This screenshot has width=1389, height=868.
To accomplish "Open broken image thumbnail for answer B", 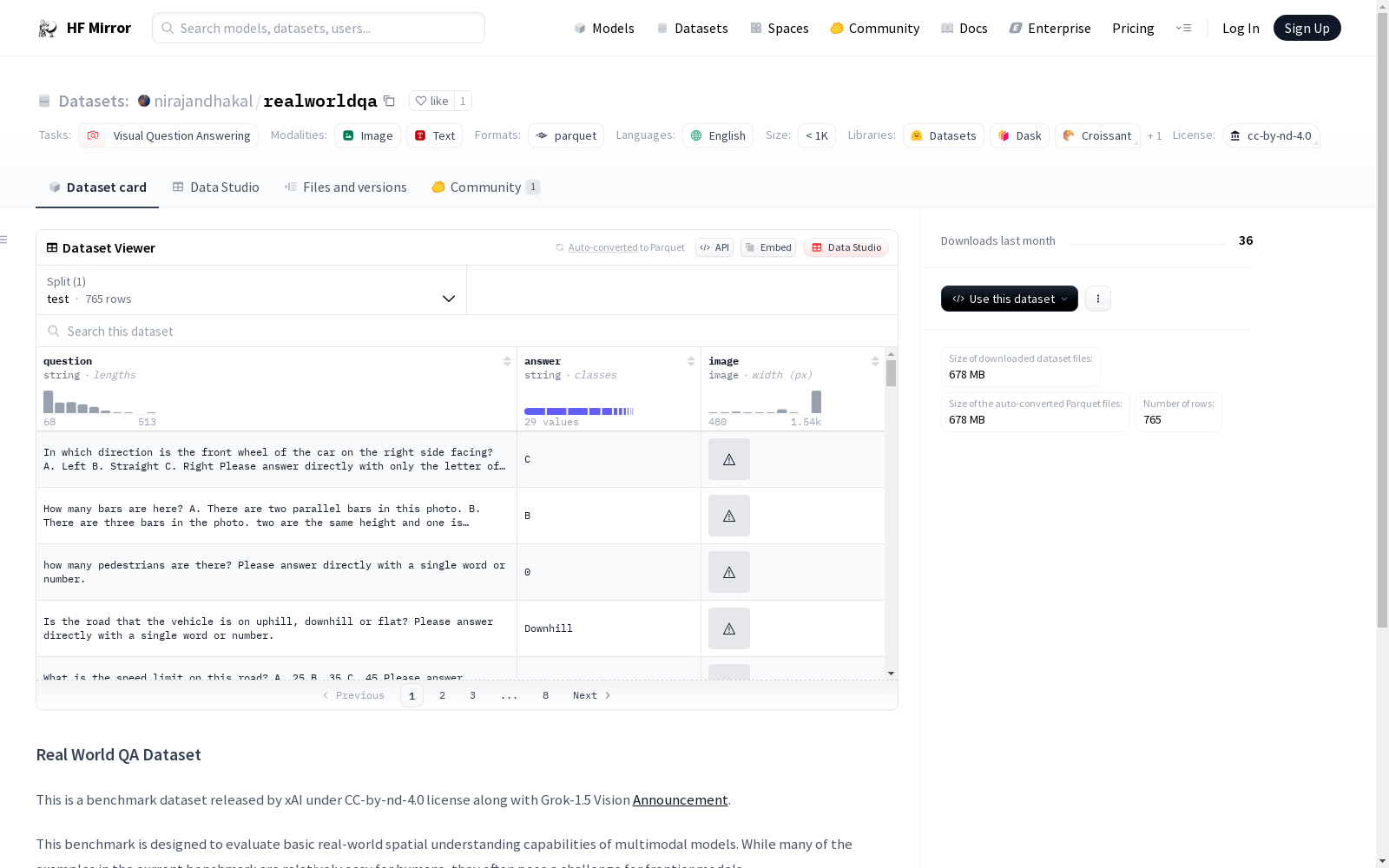I will [729, 516].
